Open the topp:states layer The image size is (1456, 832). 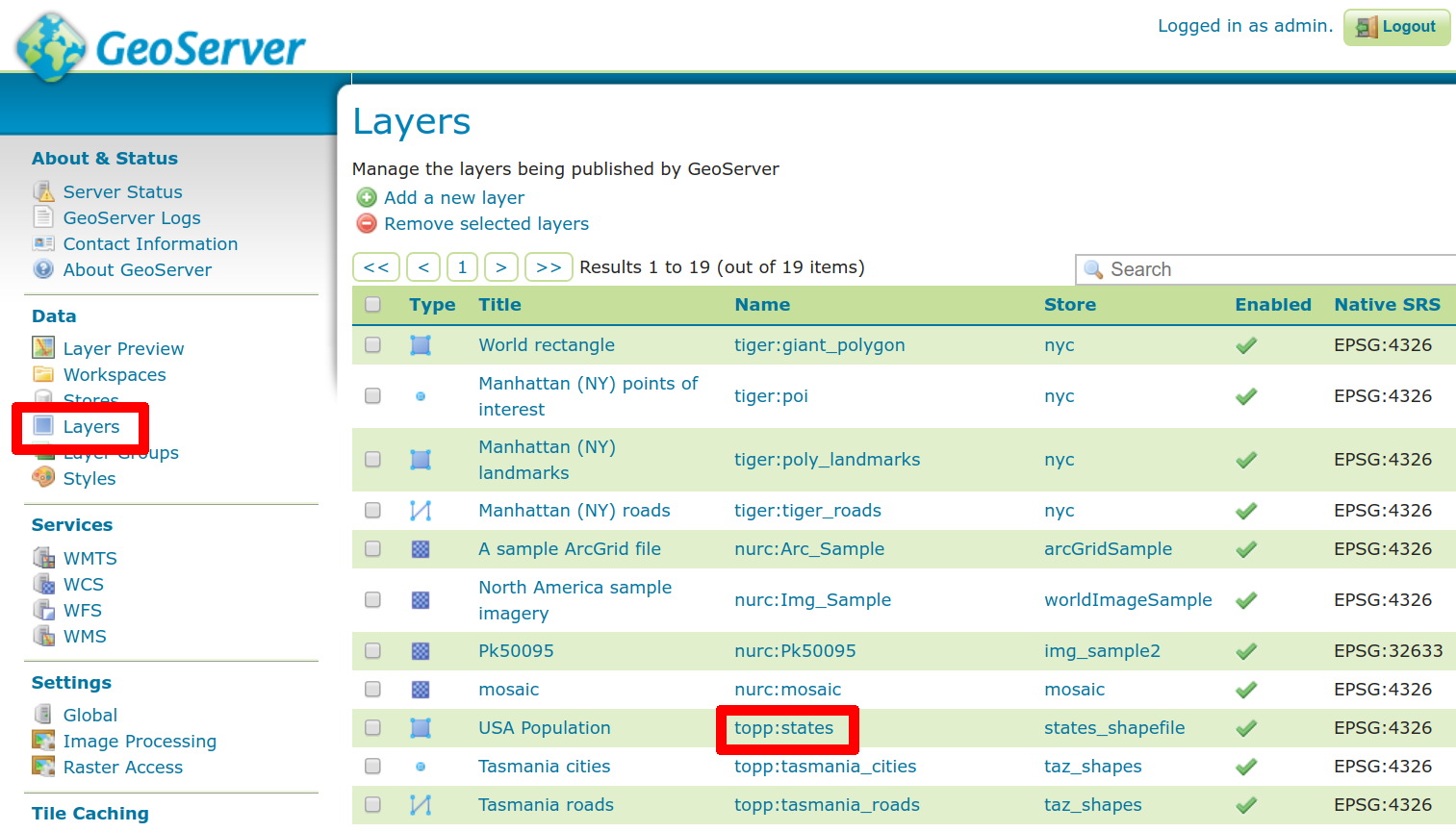click(784, 728)
